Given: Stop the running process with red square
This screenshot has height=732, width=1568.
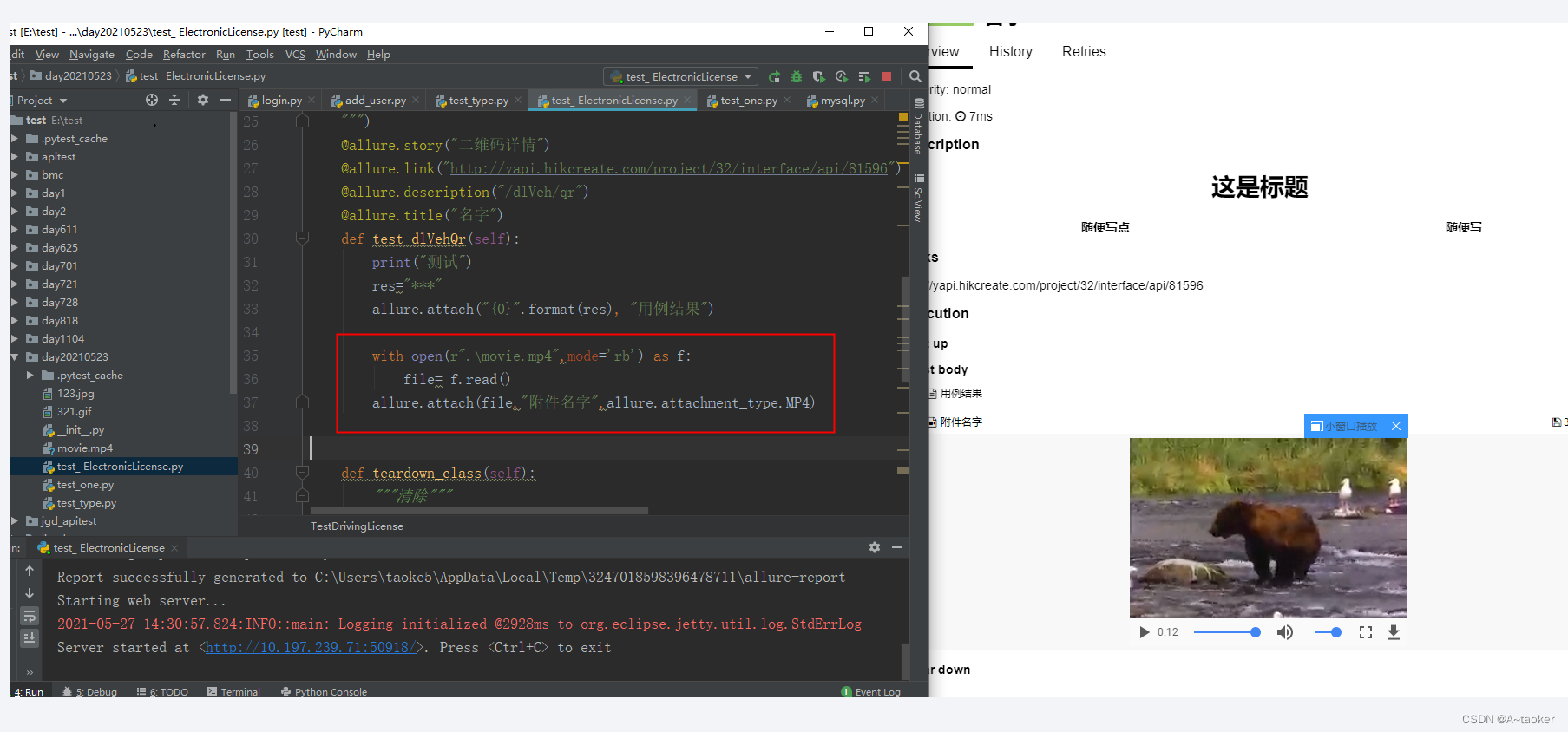Looking at the screenshot, I should coord(887,76).
